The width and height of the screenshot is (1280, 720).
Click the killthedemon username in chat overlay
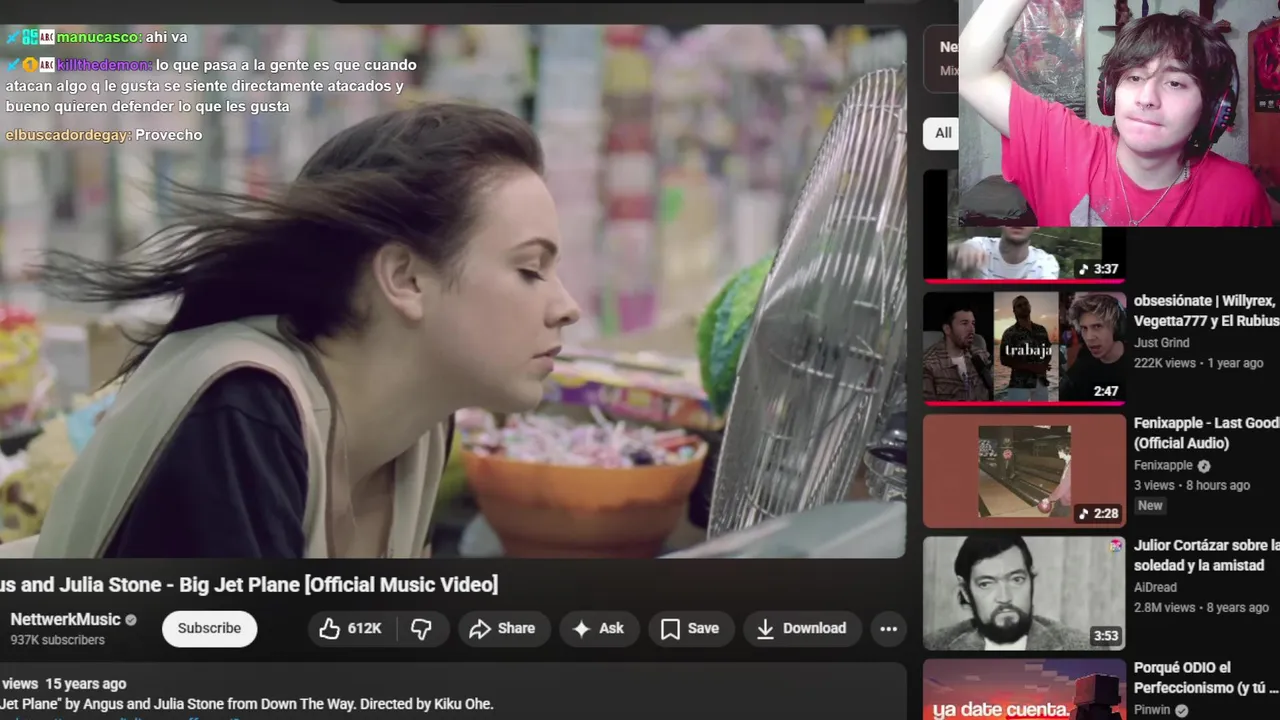click(104, 65)
